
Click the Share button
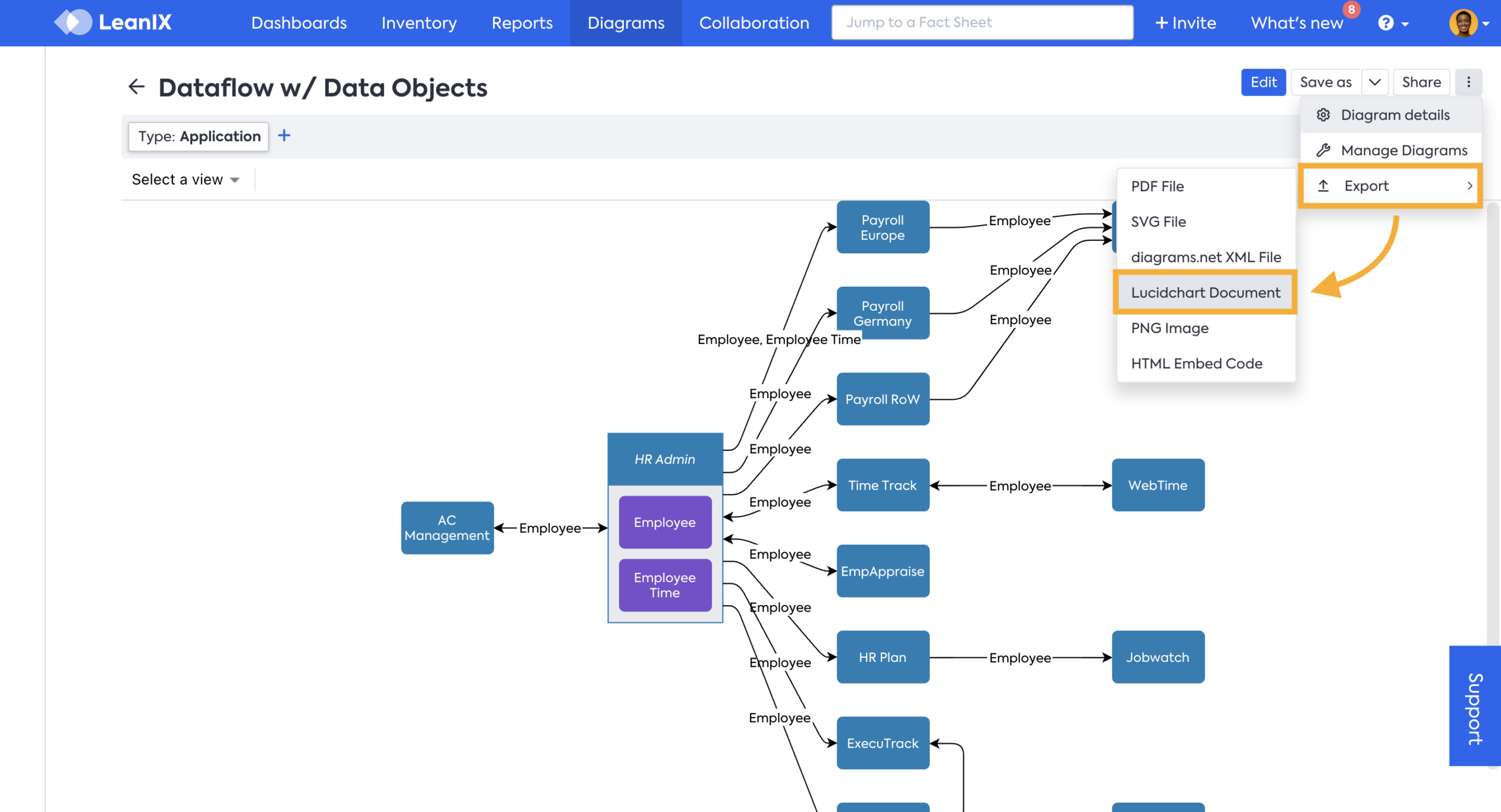click(x=1421, y=82)
